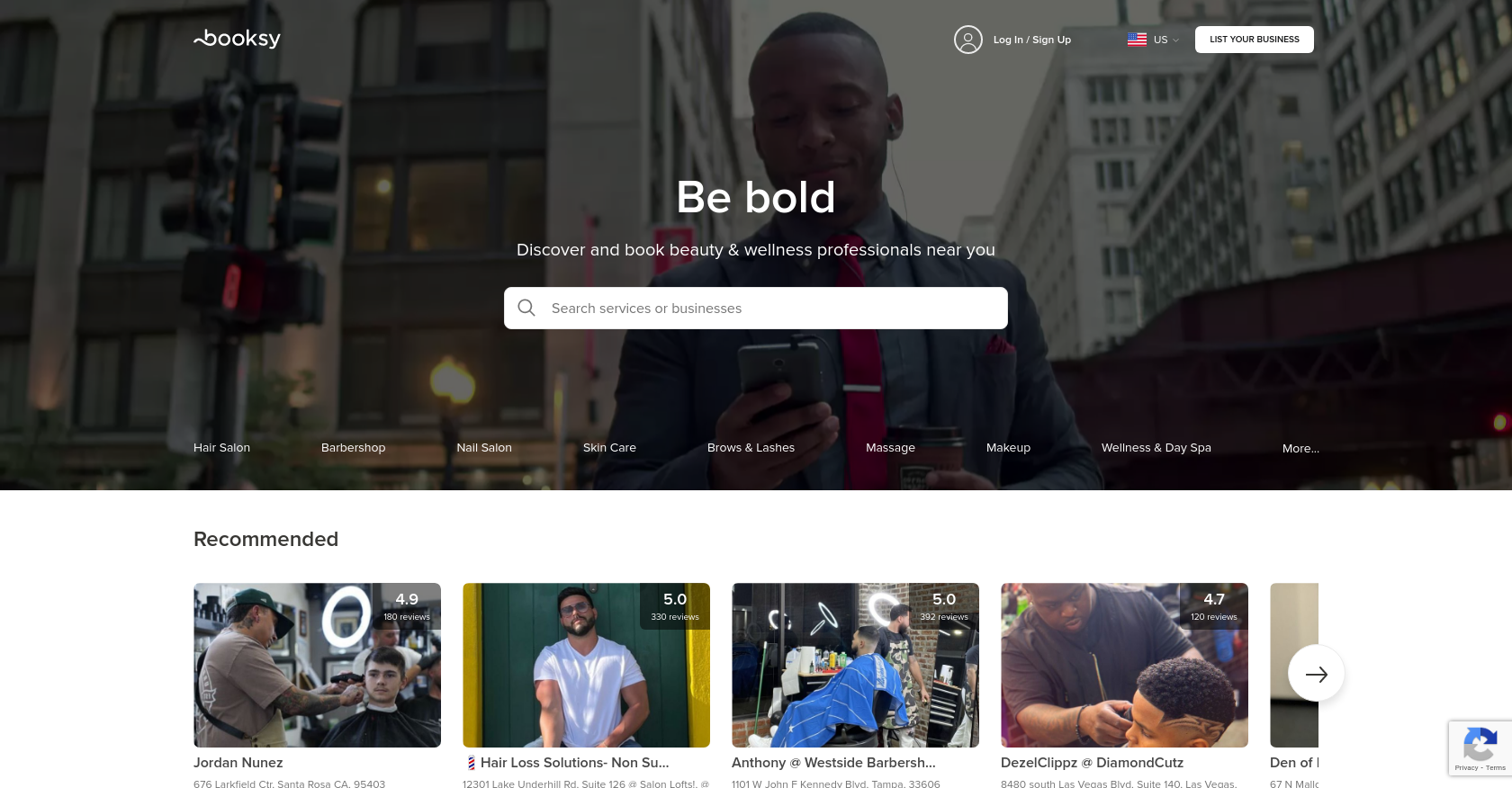This screenshot has height=788, width=1512.
Task: Click the Hair Loss Solutions listing title
Action: tap(566, 763)
